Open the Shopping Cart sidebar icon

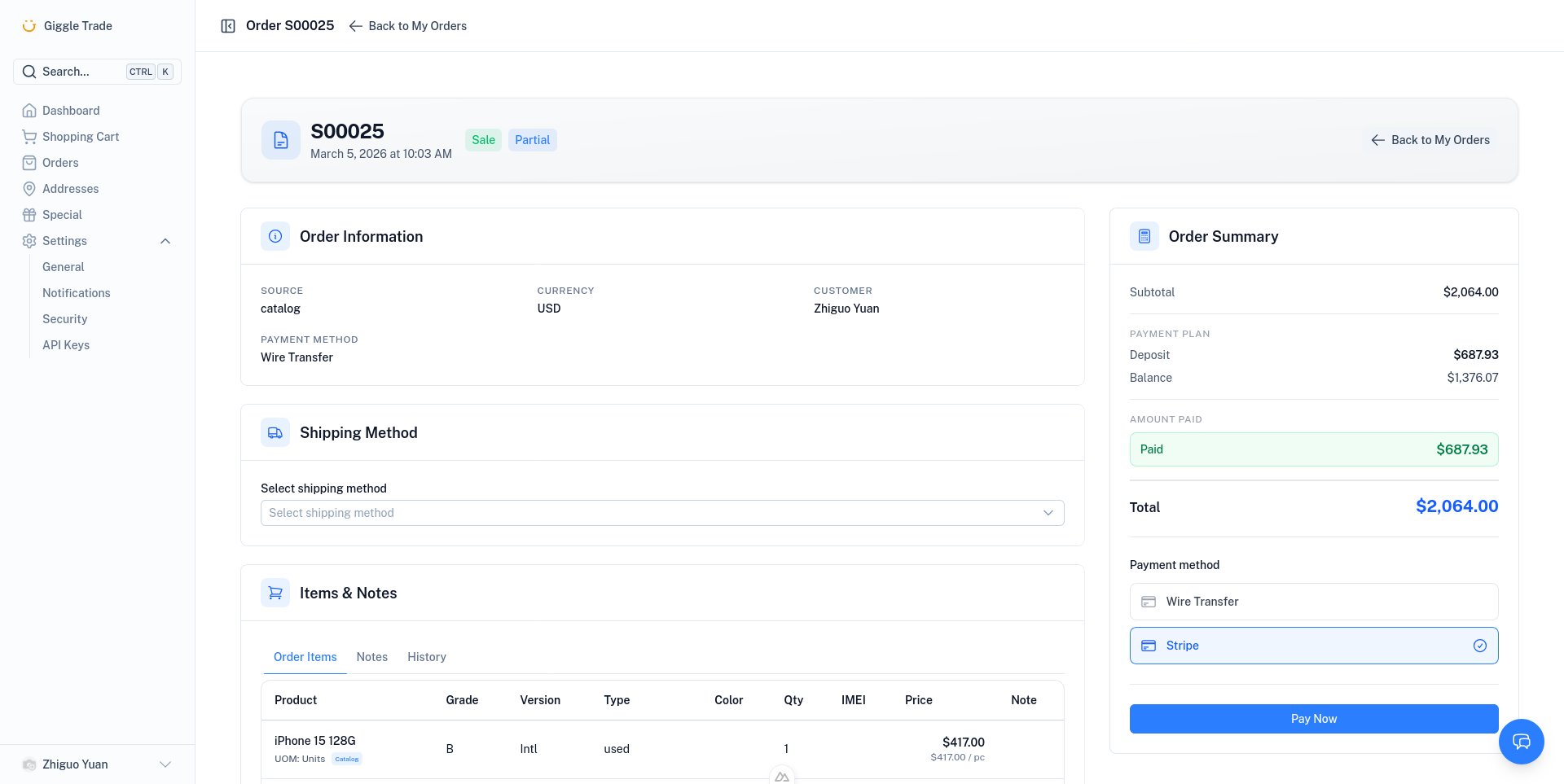click(x=29, y=136)
